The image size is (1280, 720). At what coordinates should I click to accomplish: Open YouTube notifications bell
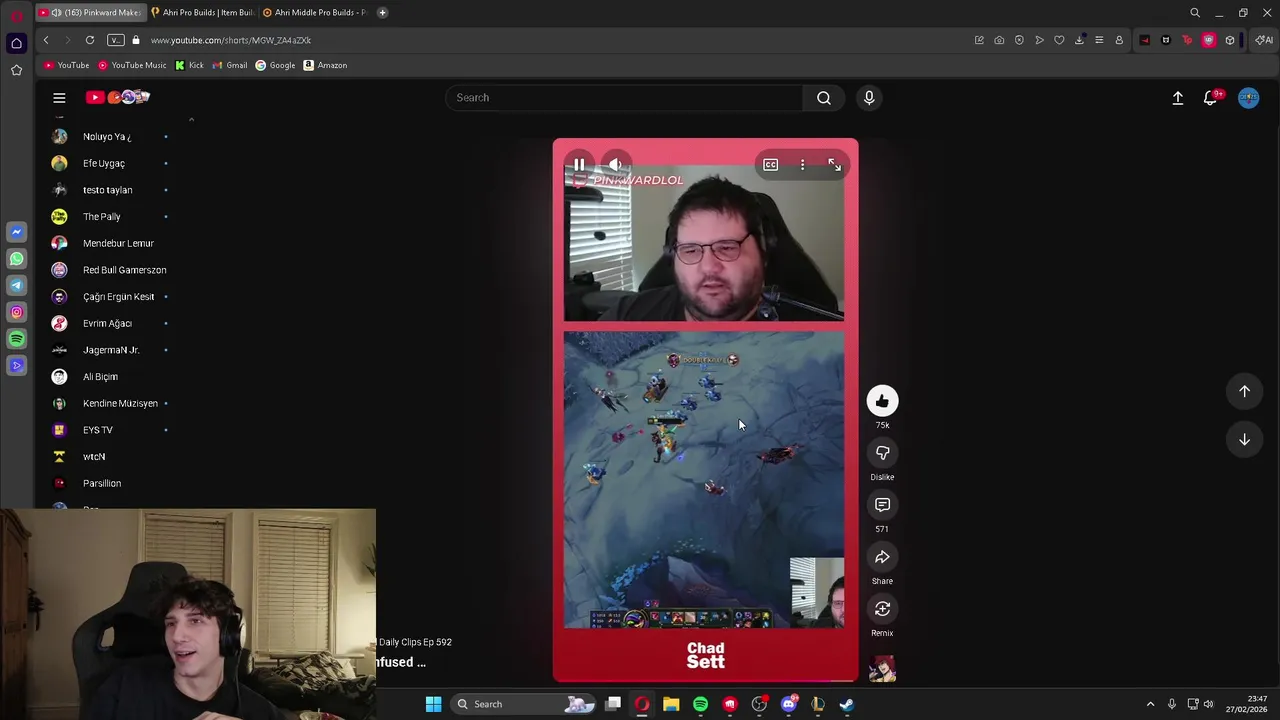pyautogui.click(x=1211, y=97)
